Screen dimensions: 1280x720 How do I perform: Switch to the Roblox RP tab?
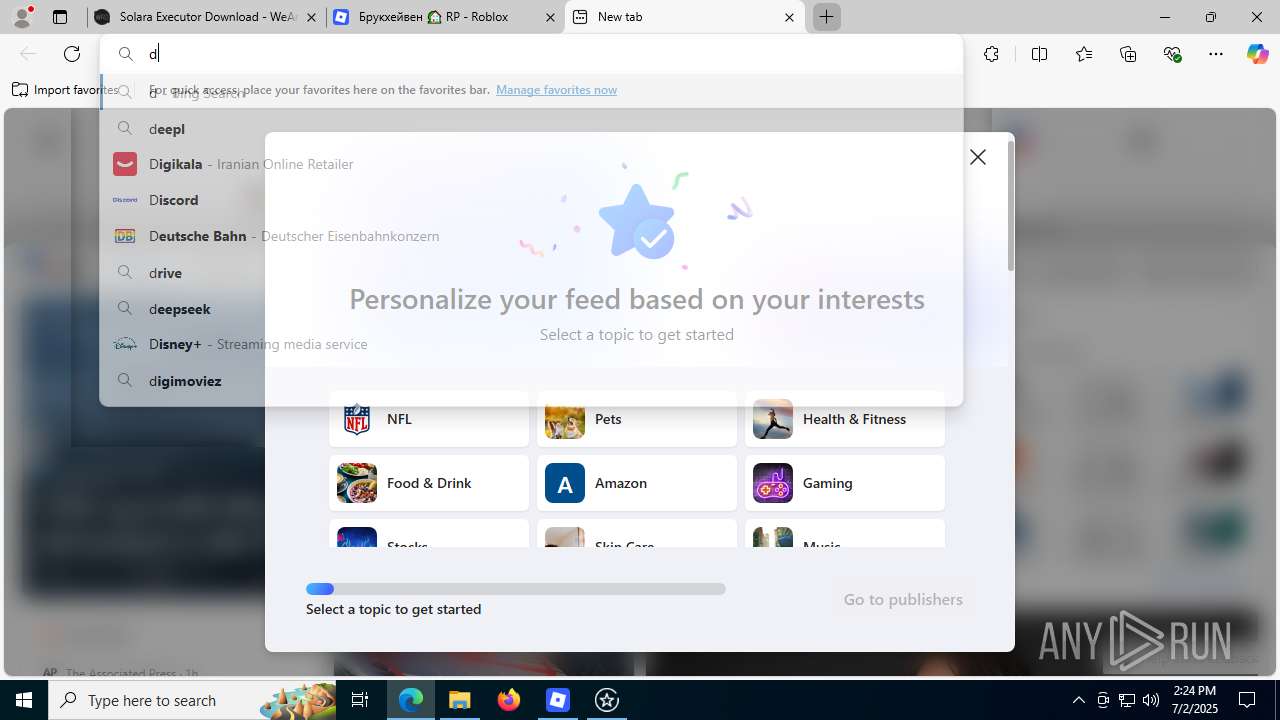click(x=445, y=17)
